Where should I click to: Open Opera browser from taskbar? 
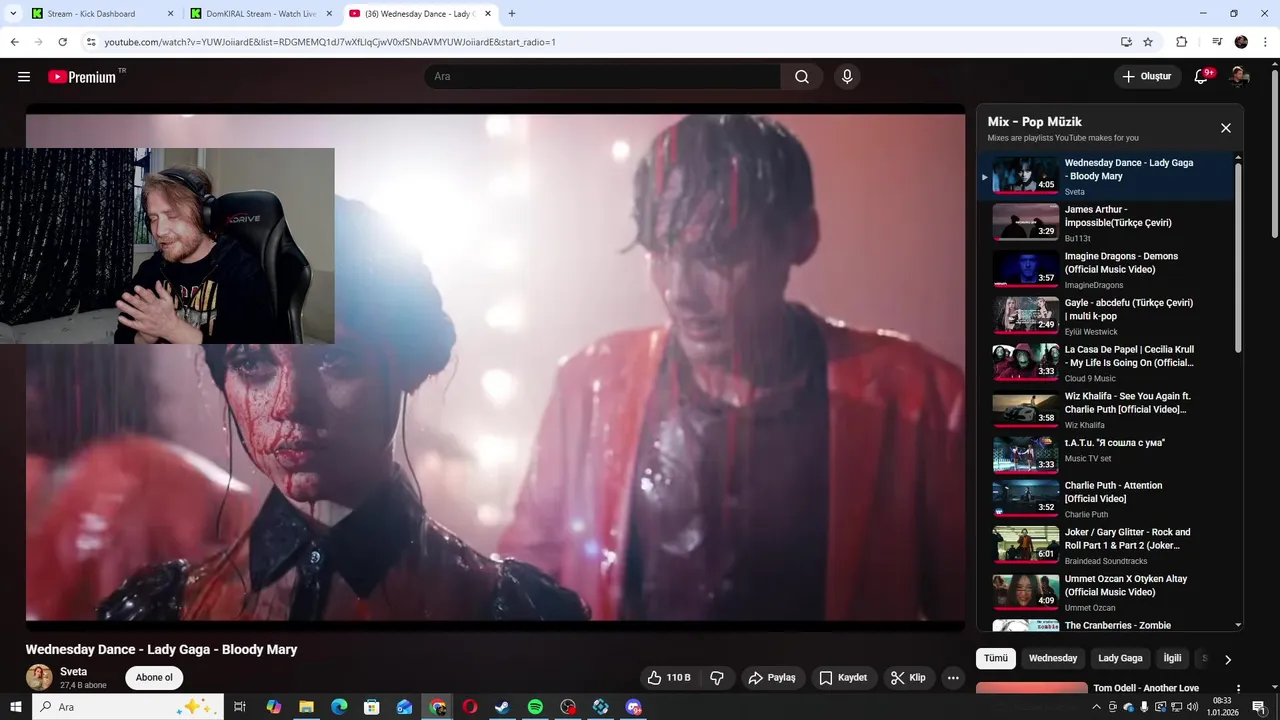(469, 707)
